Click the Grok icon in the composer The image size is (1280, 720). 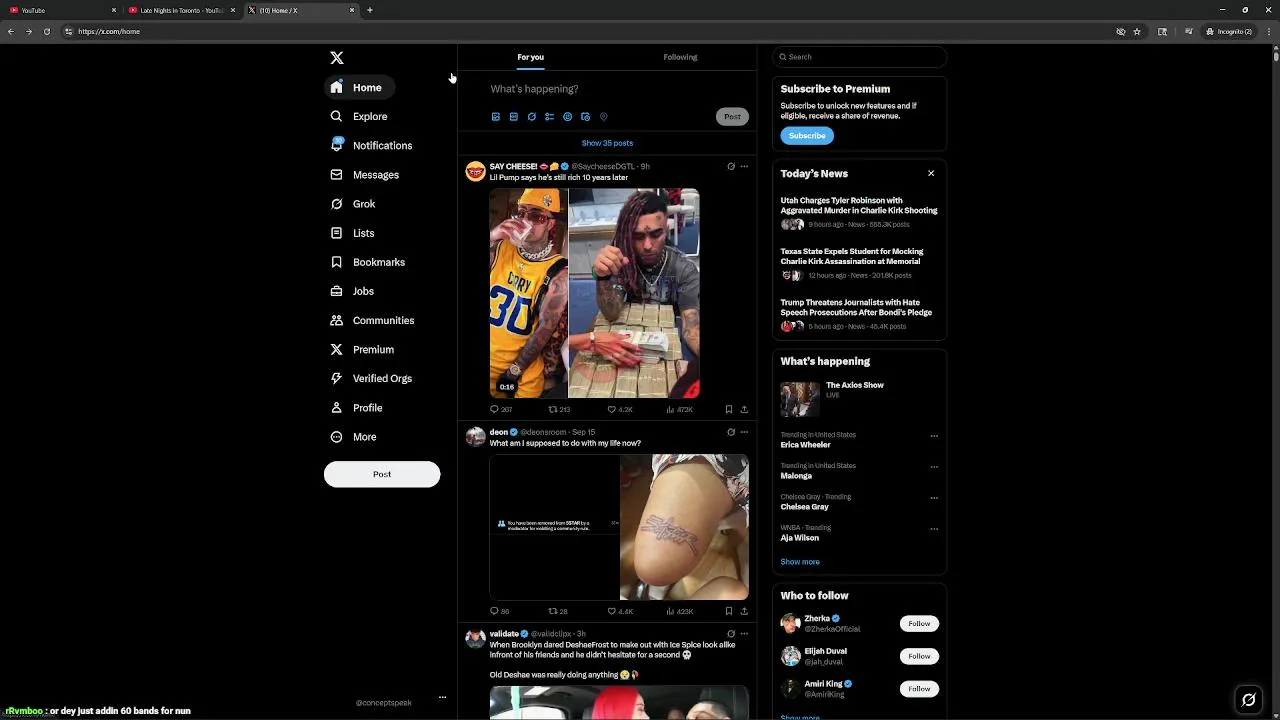click(x=531, y=117)
